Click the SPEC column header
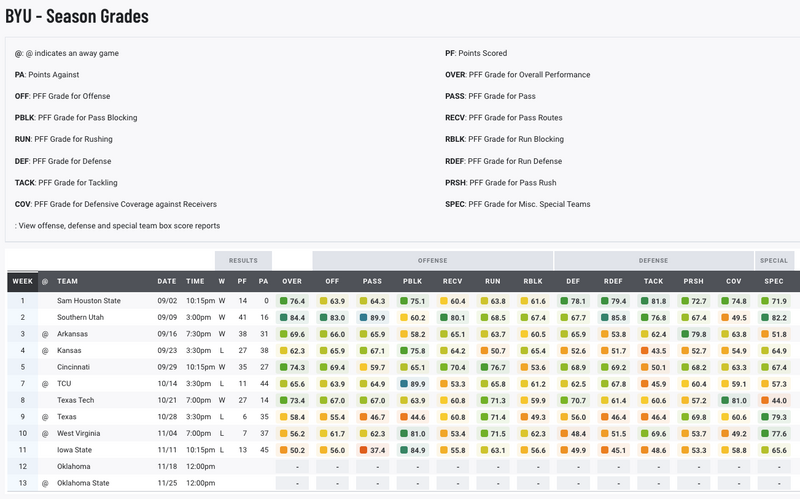The image size is (800, 499). click(775, 281)
